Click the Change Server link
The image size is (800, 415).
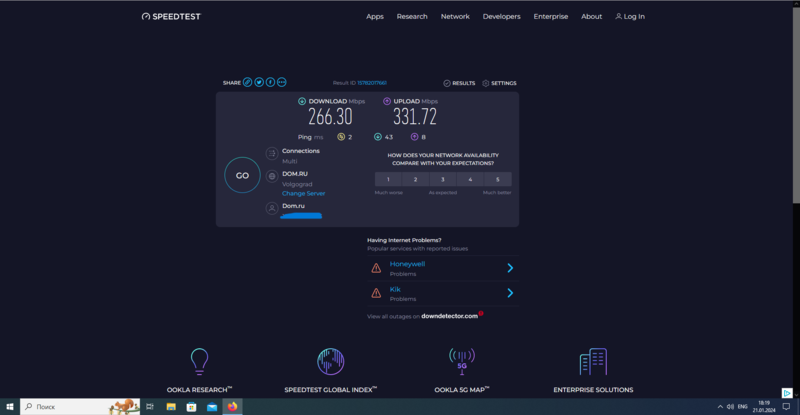[304, 193]
